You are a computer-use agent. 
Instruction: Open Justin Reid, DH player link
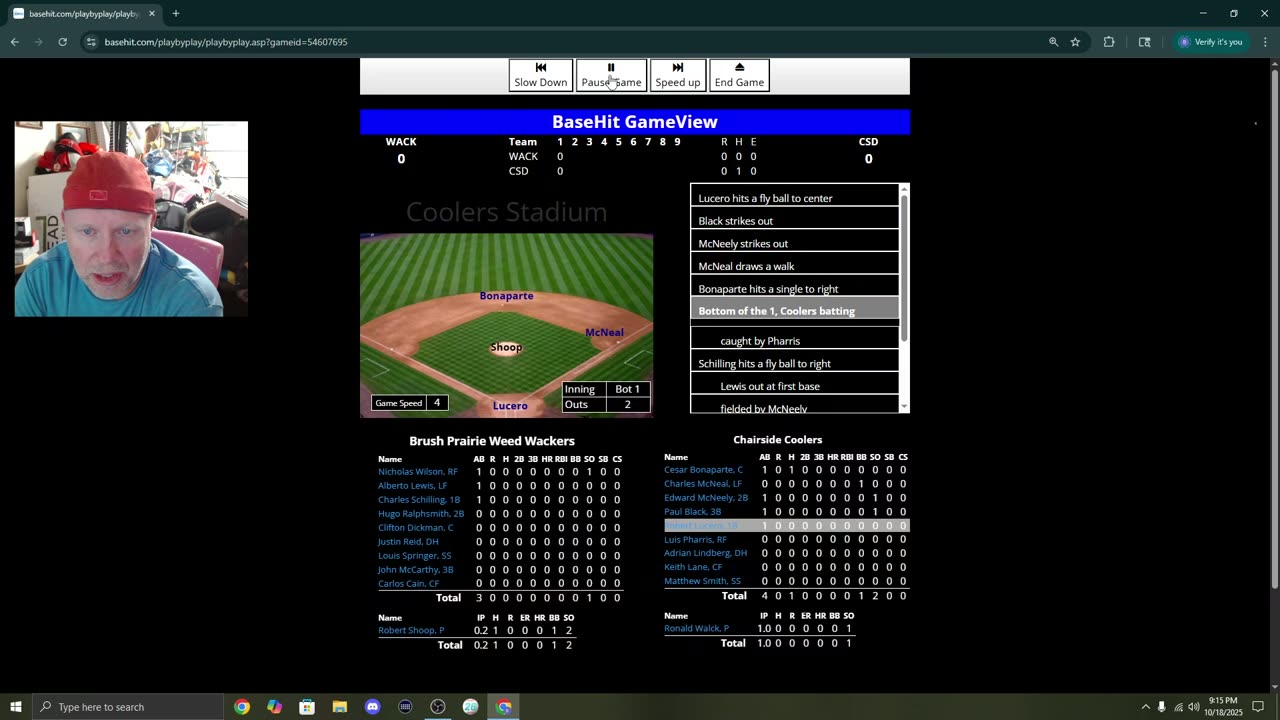(408, 542)
